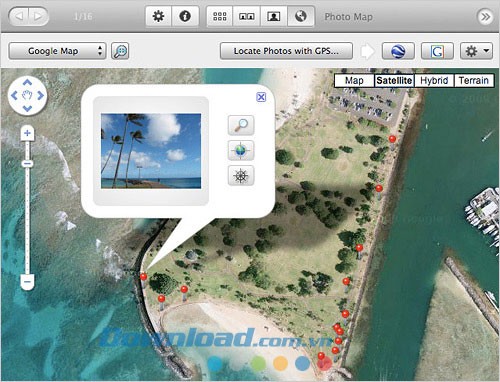Viewport: 500px width, 382px height.
Task: Open the Google Map source dropdown
Action: tap(57, 51)
